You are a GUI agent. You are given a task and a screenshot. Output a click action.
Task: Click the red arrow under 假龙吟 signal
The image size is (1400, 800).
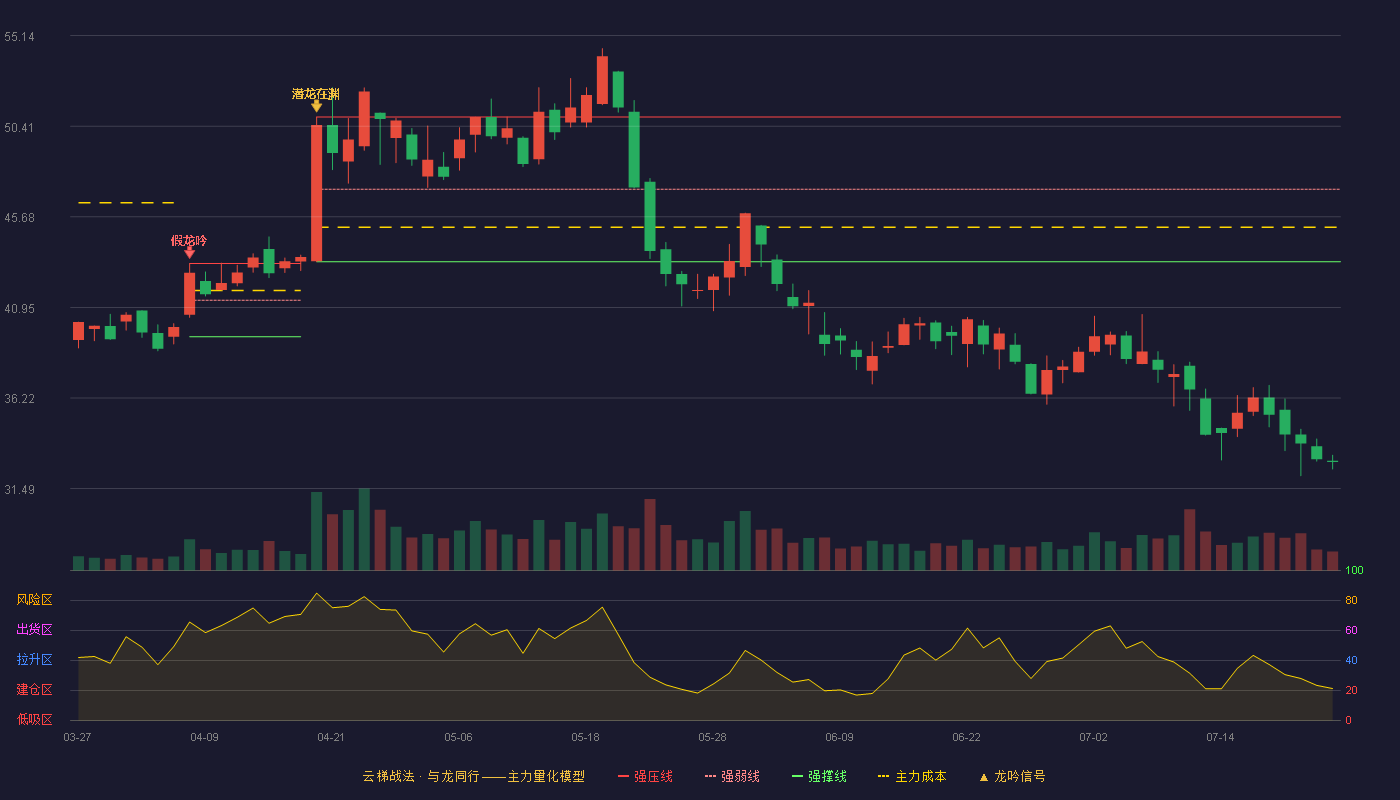pyautogui.click(x=189, y=253)
